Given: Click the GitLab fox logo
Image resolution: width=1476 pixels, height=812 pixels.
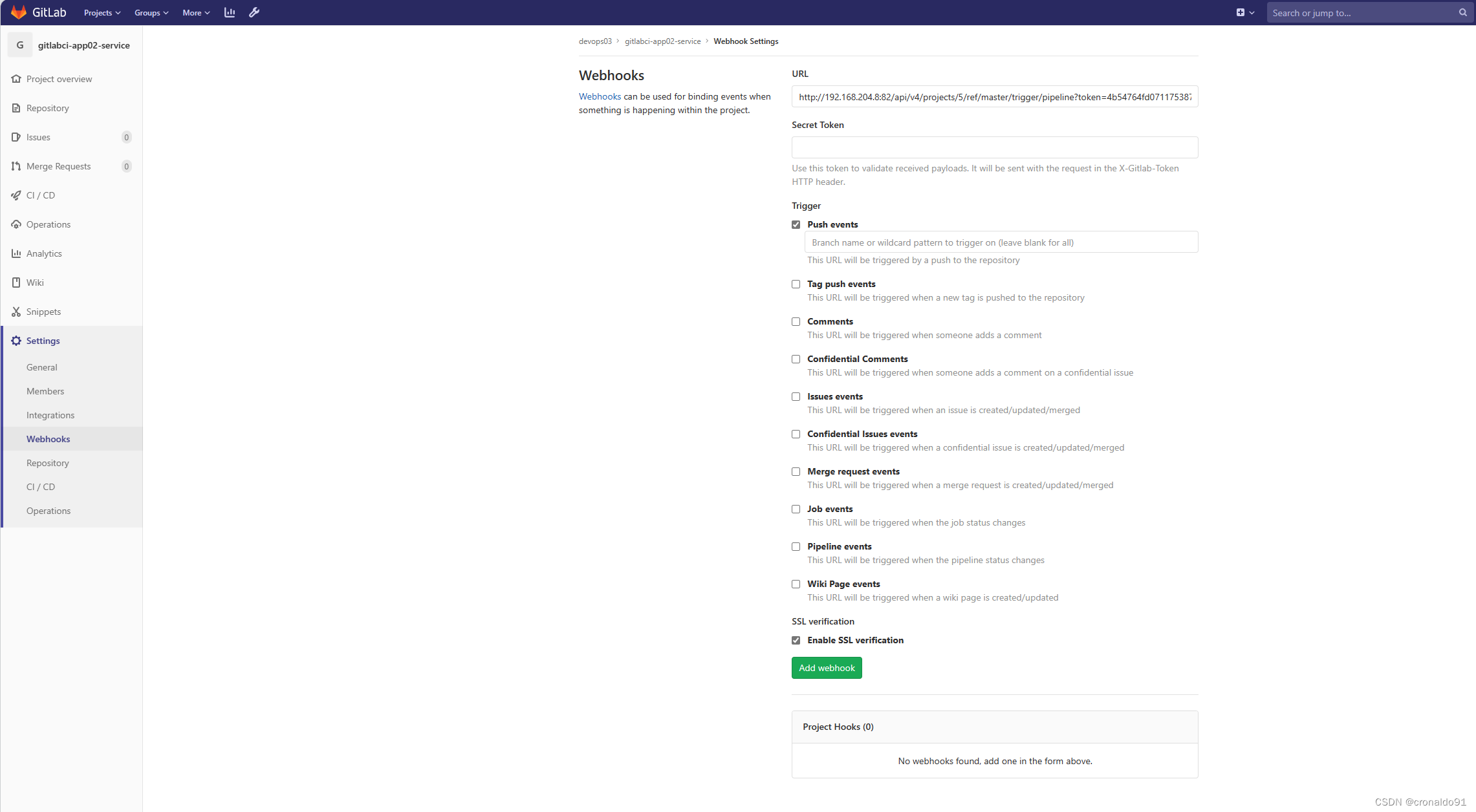Looking at the screenshot, I should click(x=18, y=12).
